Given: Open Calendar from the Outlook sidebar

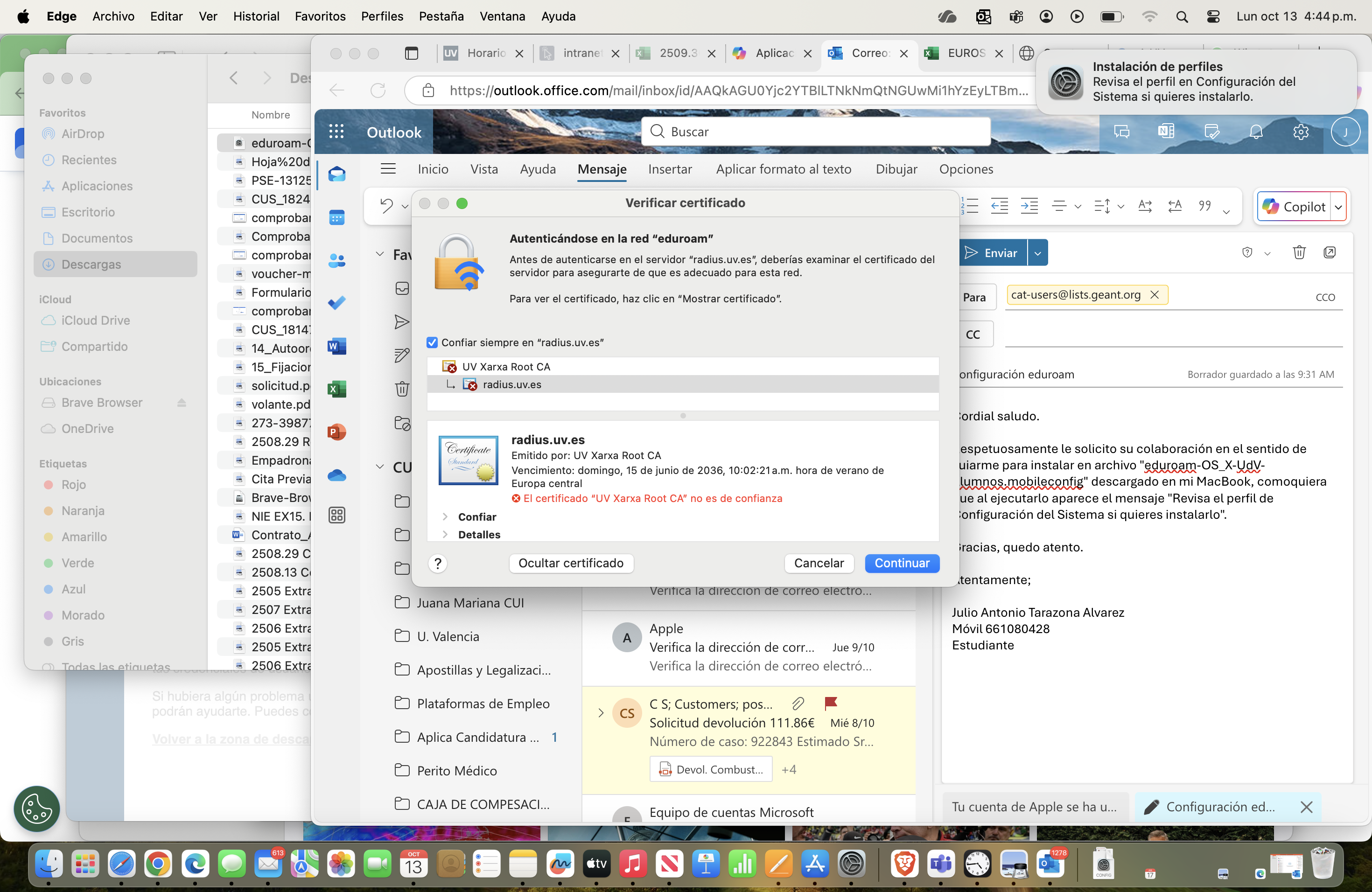Looking at the screenshot, I should 336,218.
